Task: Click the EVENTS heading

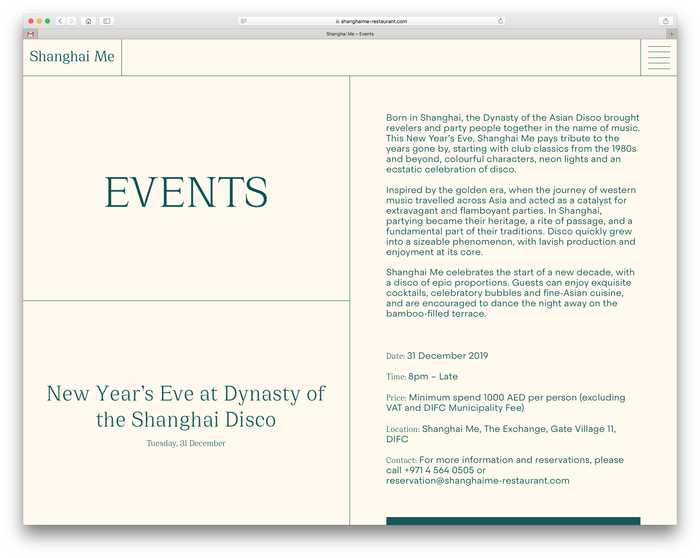Action: 186,192
